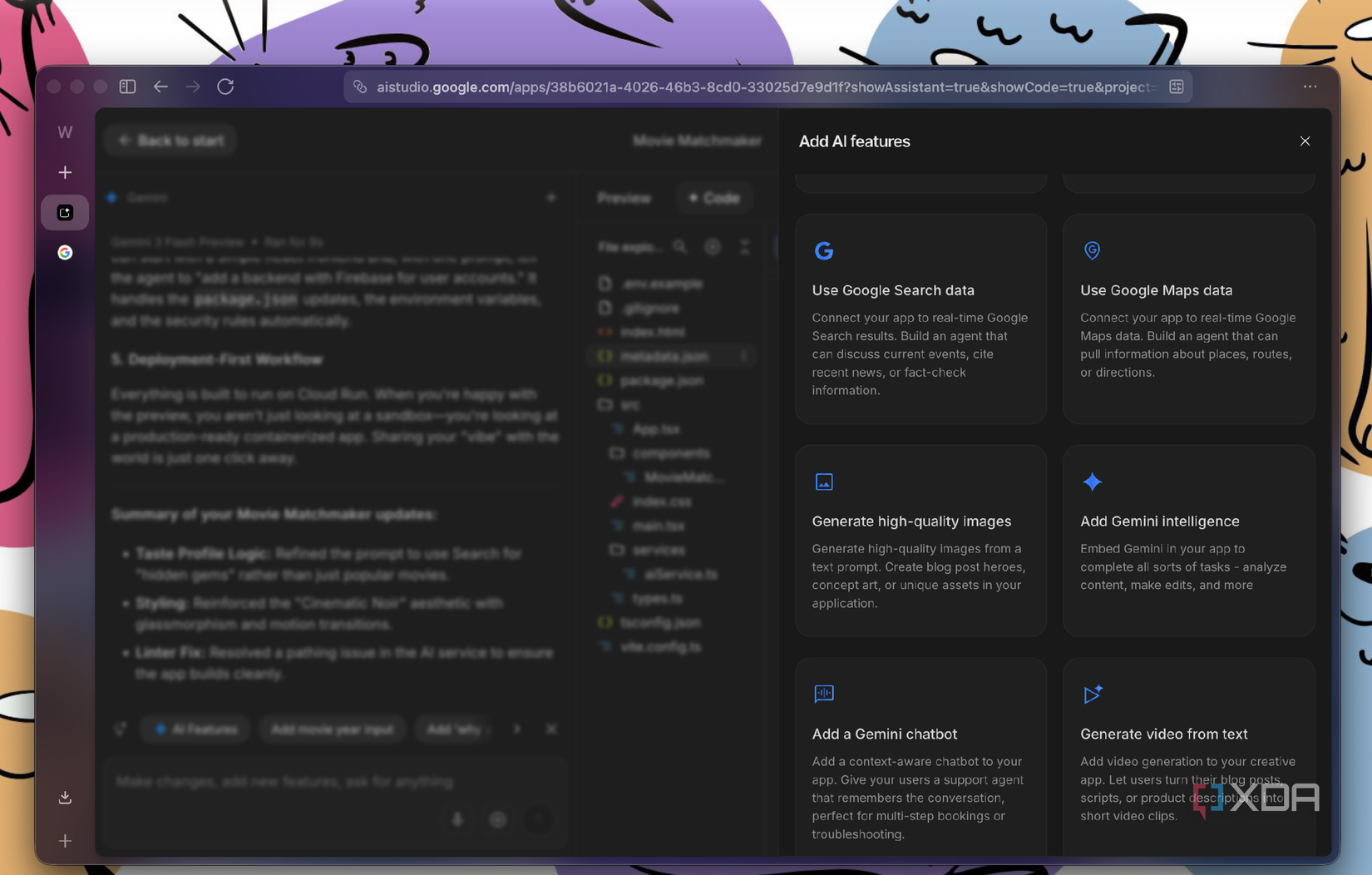Switch to the Preview tab

(624, 198)
